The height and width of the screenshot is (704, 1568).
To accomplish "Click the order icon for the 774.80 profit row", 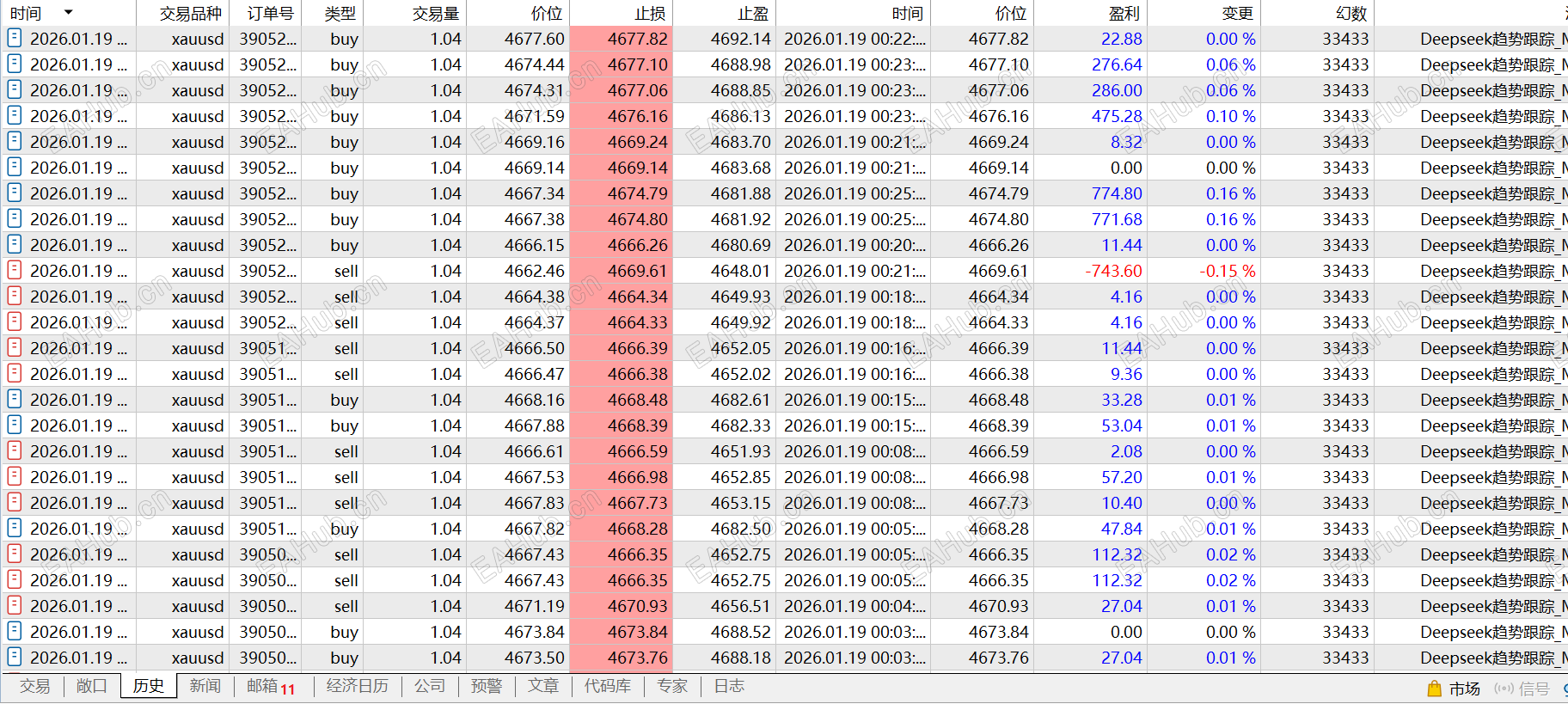I will 14,193.
